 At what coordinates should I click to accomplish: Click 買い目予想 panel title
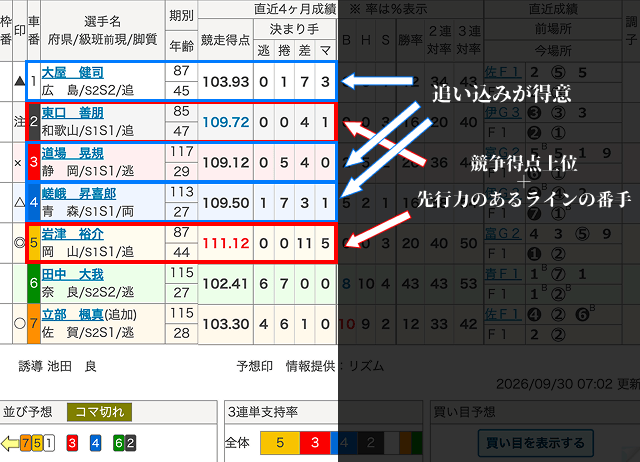[464, 412]
